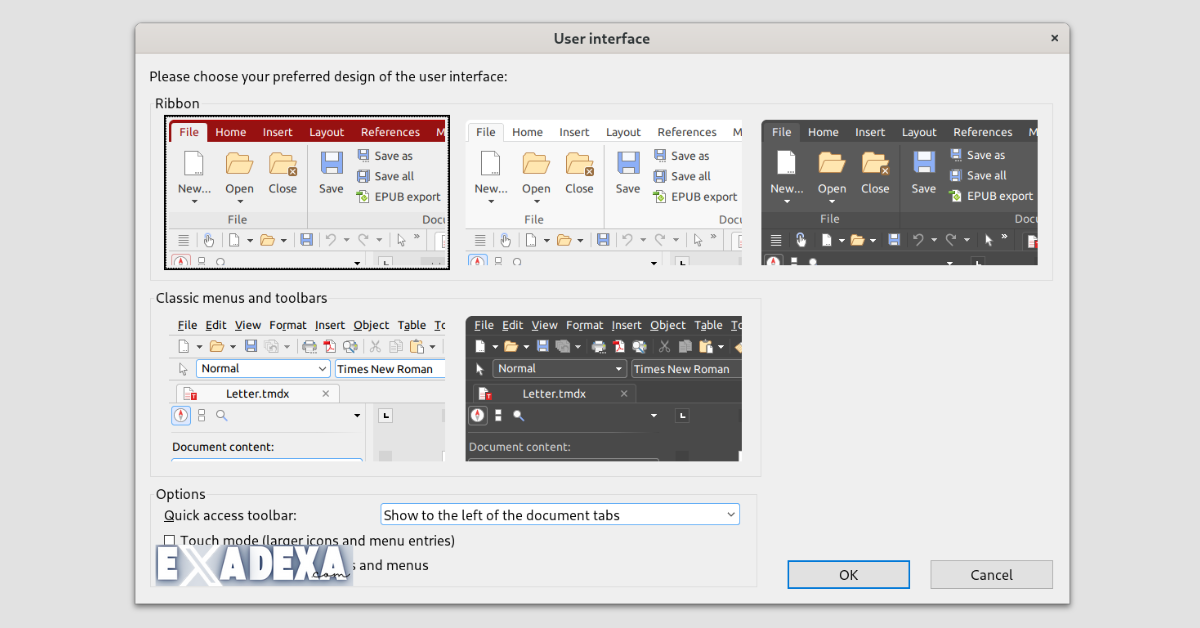The width and height of the screenshot is (1200, 628).
Task: Enable Touch mode for larger icons
Action: pyautogui.click(x=170, y=540)
